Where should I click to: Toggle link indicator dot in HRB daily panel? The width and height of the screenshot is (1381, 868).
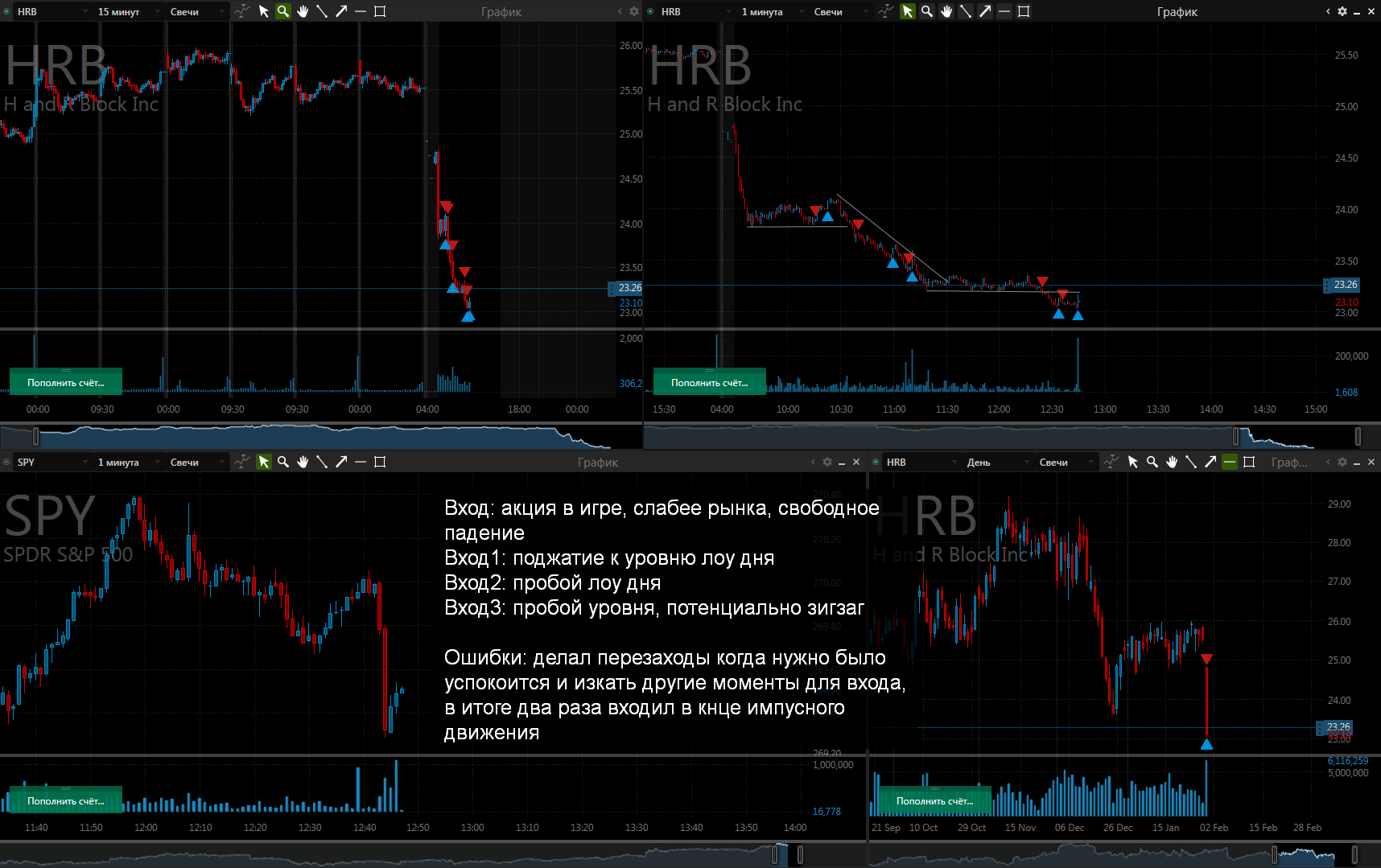[x=876, y=462]
